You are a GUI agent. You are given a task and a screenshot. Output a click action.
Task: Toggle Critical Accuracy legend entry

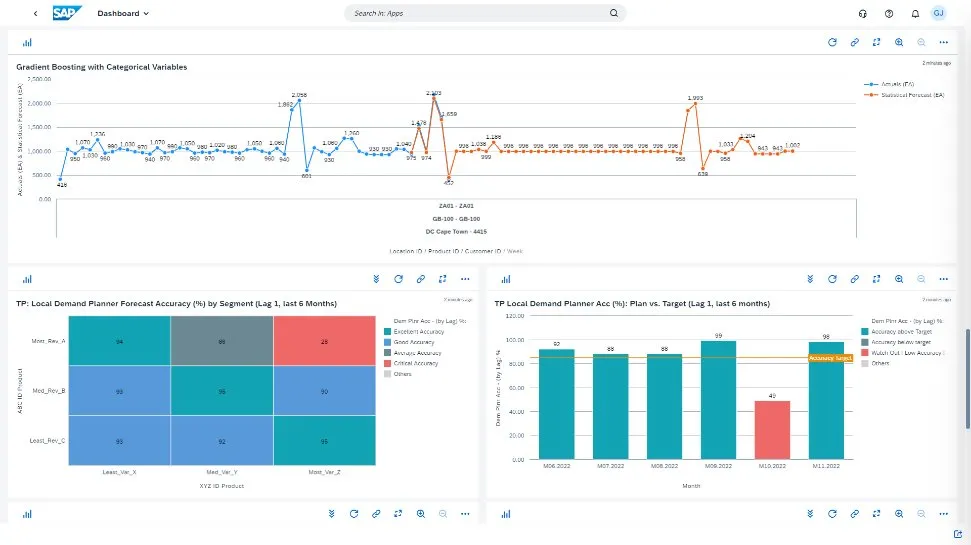413,363
